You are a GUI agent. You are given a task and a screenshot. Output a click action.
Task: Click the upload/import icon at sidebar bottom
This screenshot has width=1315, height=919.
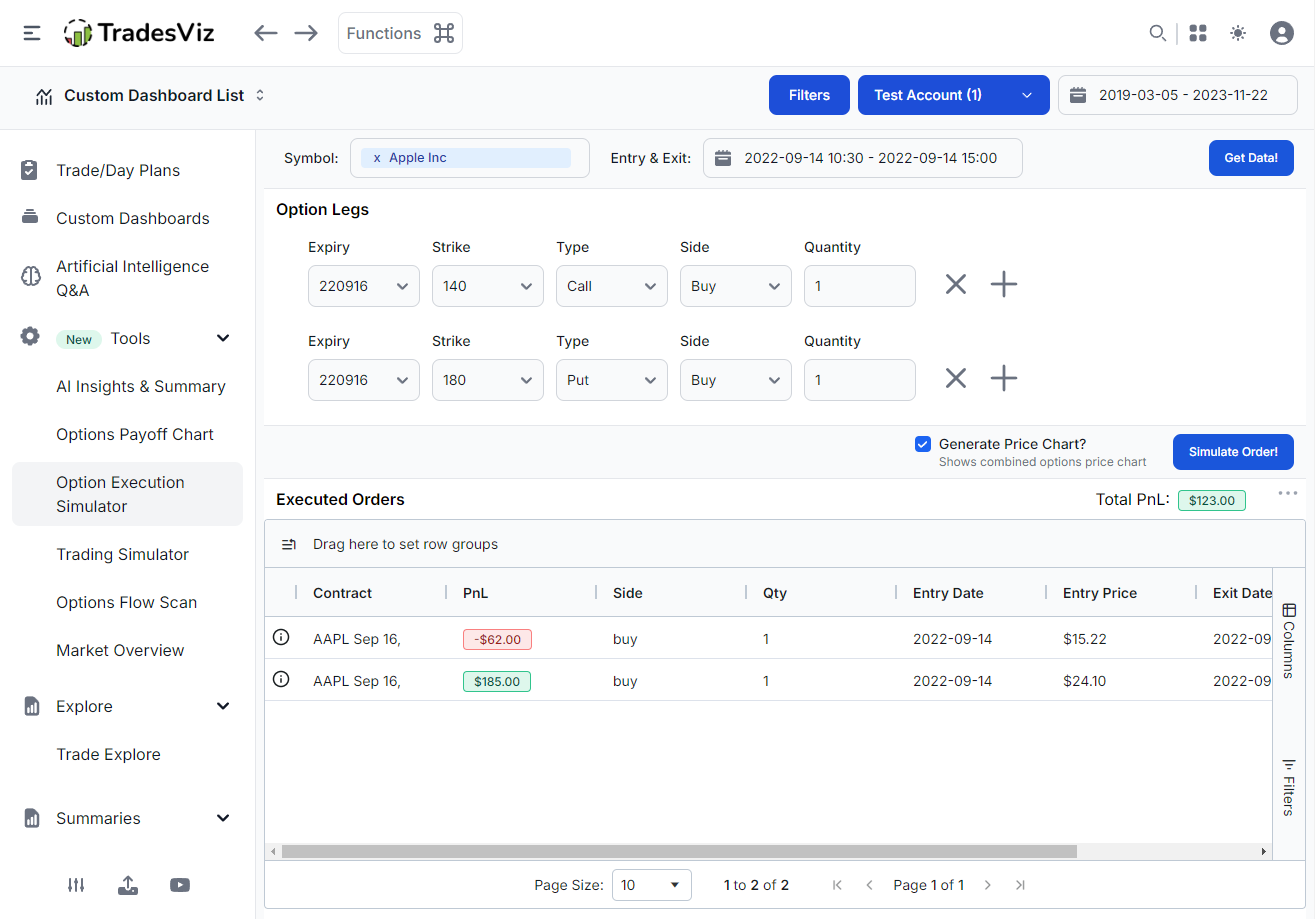click(128, 885)
